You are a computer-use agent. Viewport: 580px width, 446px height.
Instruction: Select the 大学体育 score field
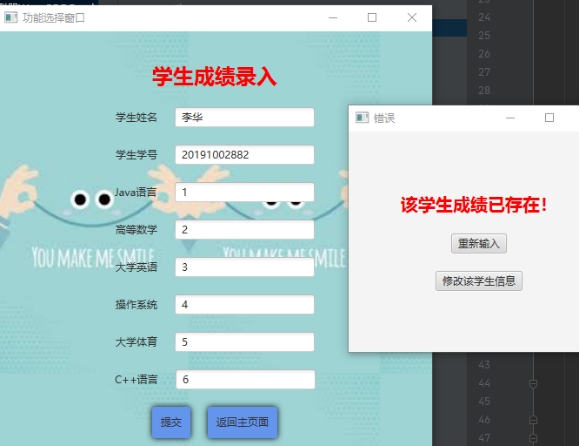click(245, 342)
